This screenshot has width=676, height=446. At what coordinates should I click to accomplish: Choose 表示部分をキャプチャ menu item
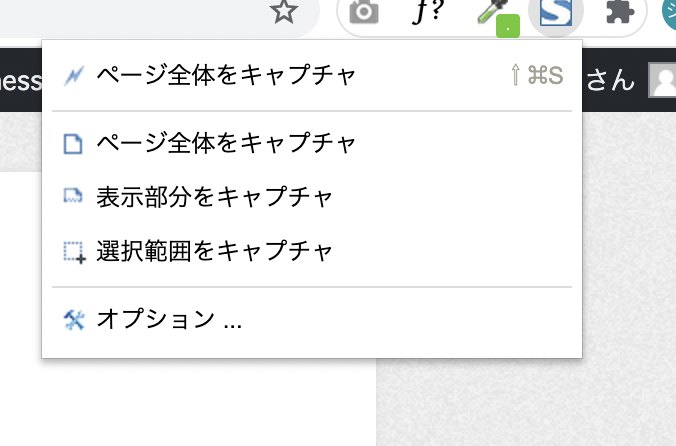click(x=312, y=197)
